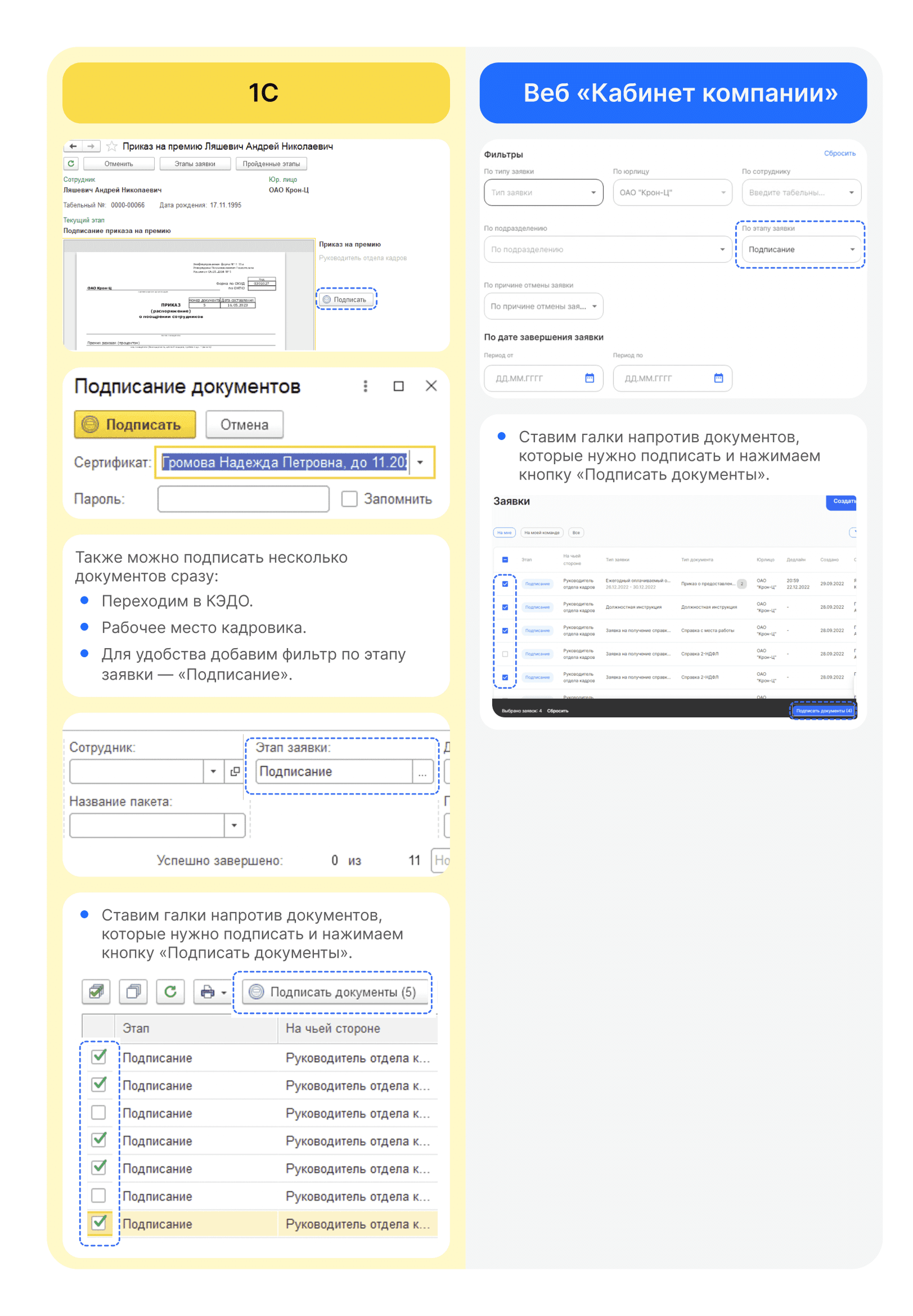Click the green refresh icon in the 1C list toolbar
This screenshot has width=913, height=1316.
[x=170, y=991]
